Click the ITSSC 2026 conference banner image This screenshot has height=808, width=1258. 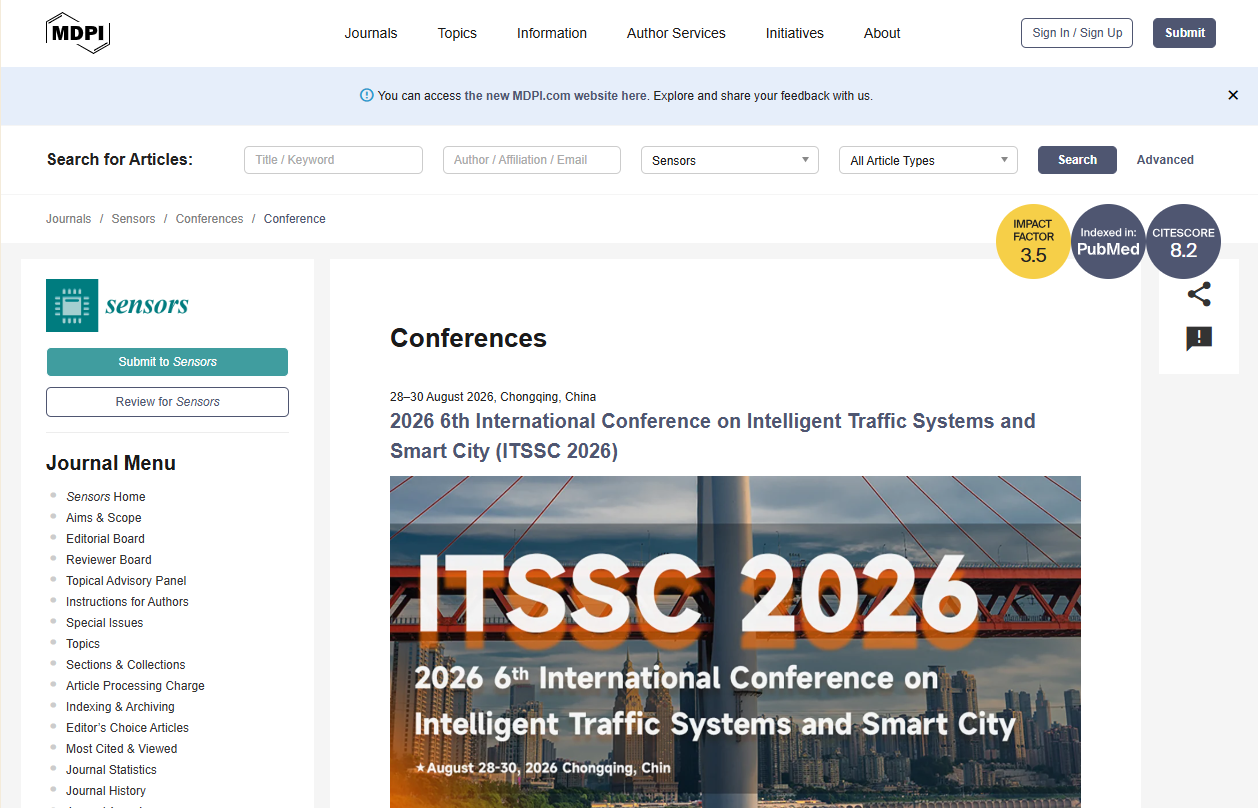pos(735,640)
